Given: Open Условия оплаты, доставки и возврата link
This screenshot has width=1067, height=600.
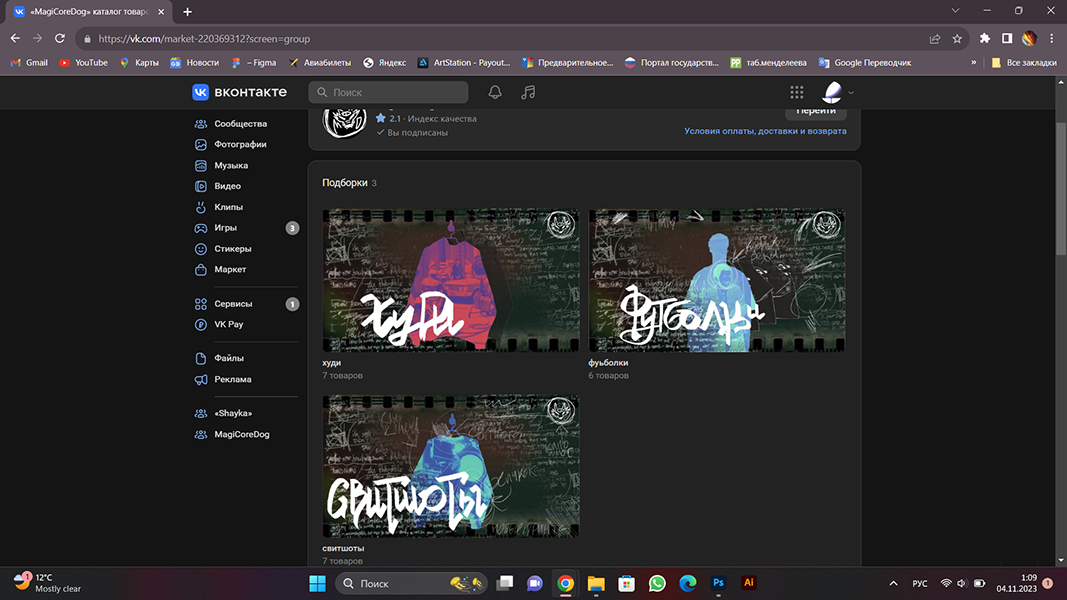Looking at the screenshot, I should (765, 131).
